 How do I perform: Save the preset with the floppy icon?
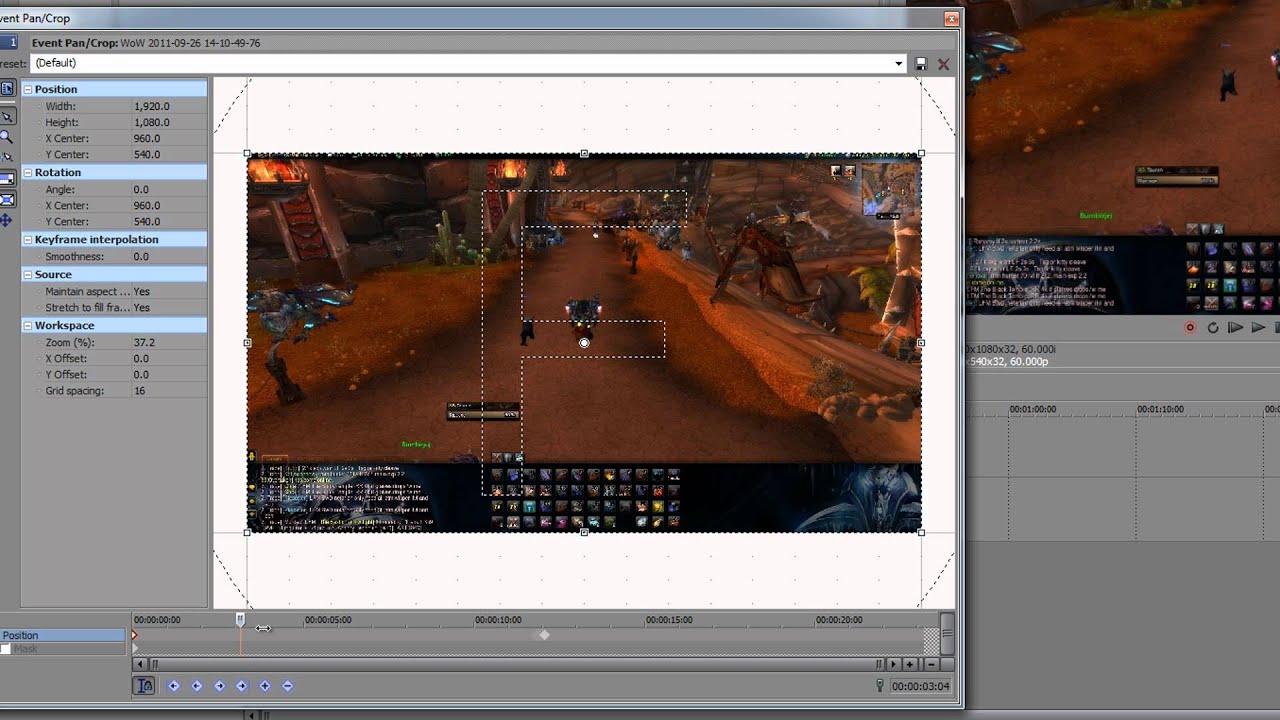(x=921, y=63)
